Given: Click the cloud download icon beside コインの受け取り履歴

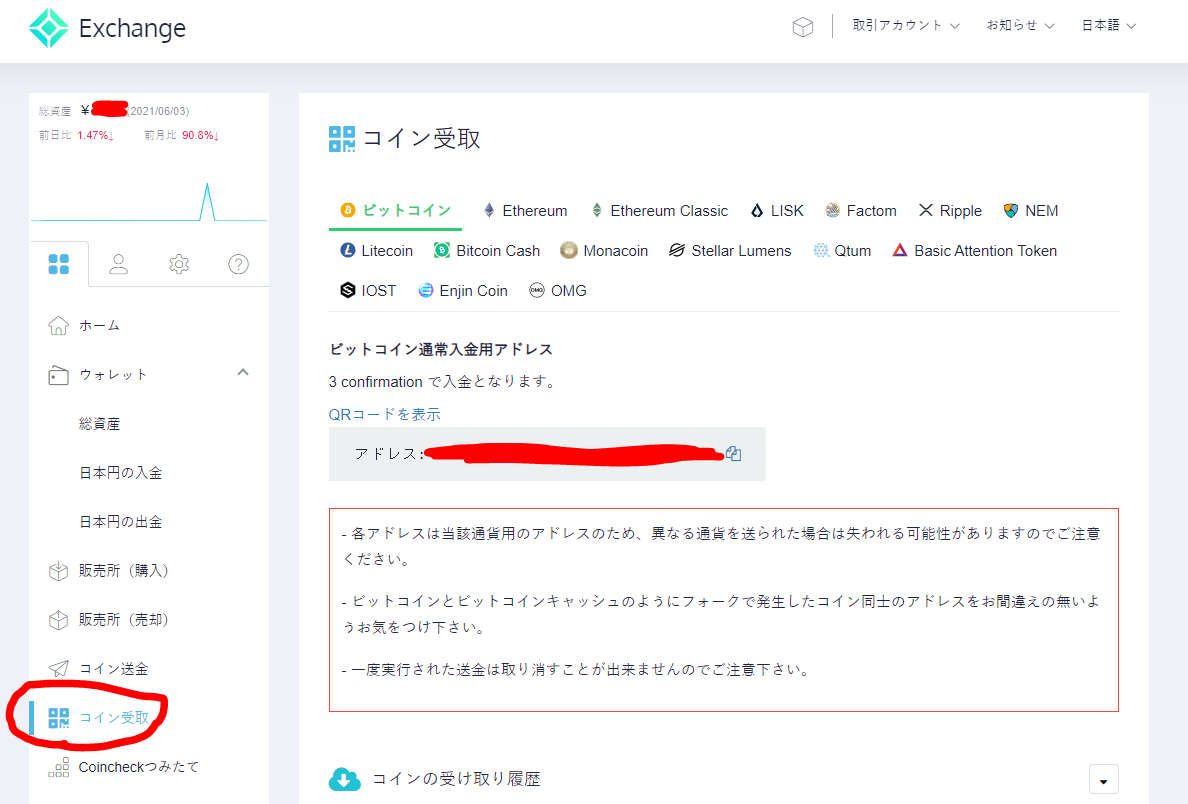Looking at the screenshot, I should coord(345,778).
